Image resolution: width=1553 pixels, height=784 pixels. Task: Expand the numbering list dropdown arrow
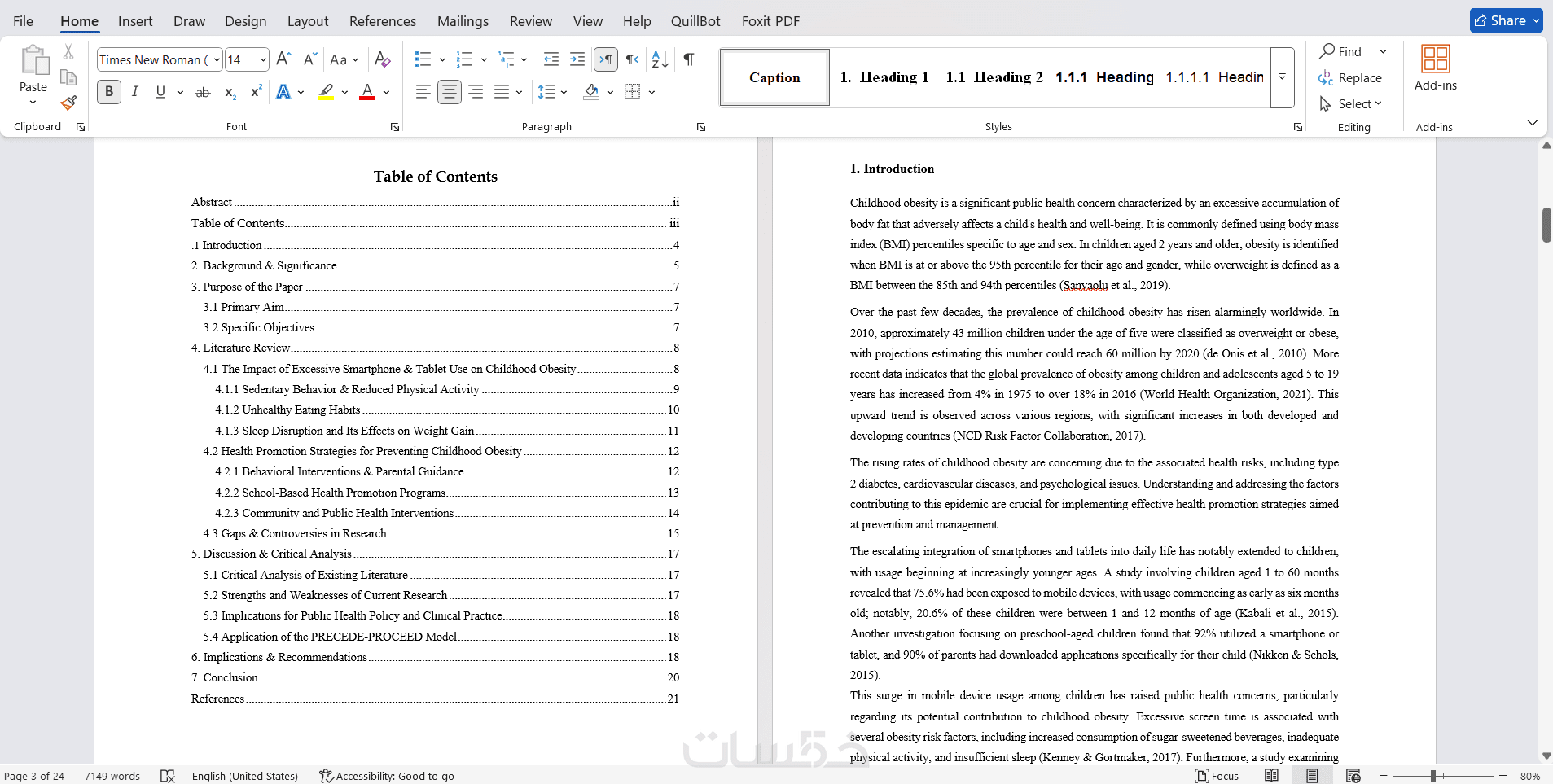click(x=484, y=59)
